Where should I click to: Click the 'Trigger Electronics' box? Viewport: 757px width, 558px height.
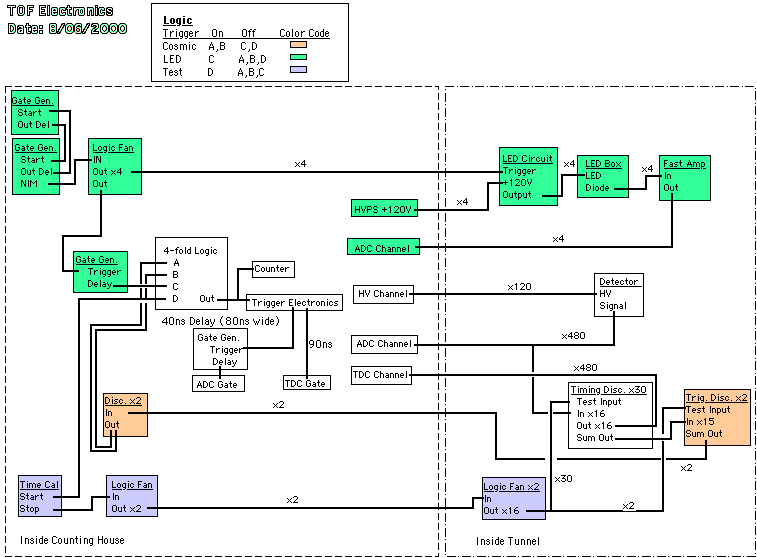[294, 303]
